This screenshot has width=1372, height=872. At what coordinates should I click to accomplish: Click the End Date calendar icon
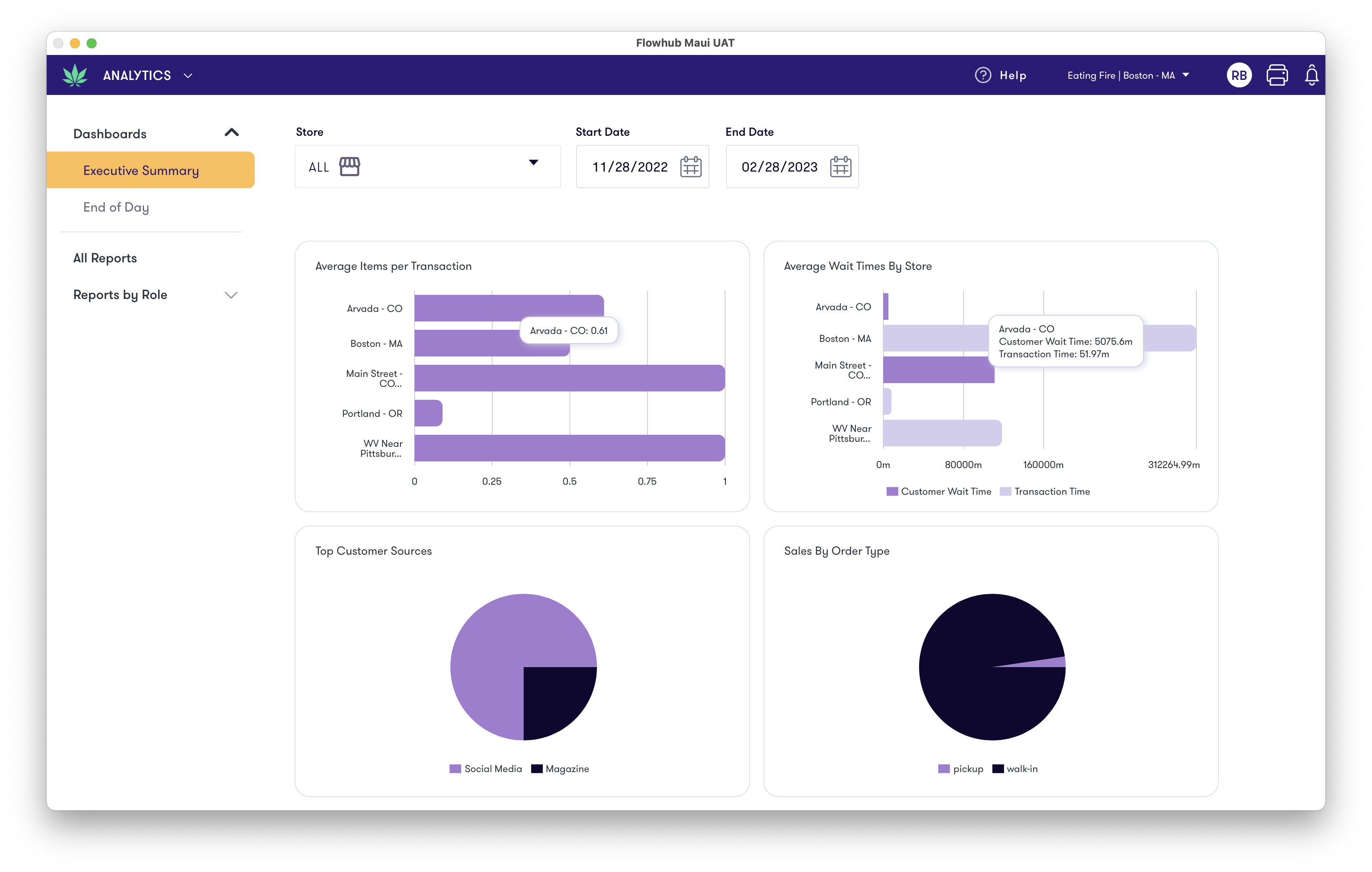840,167
